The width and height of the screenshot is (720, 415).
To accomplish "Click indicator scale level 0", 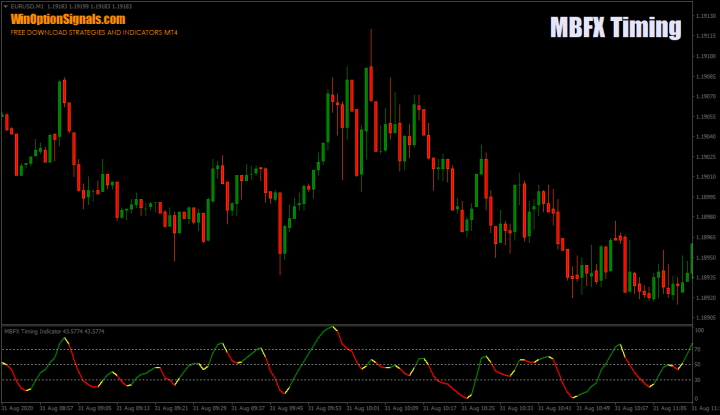I will point(697,398).
